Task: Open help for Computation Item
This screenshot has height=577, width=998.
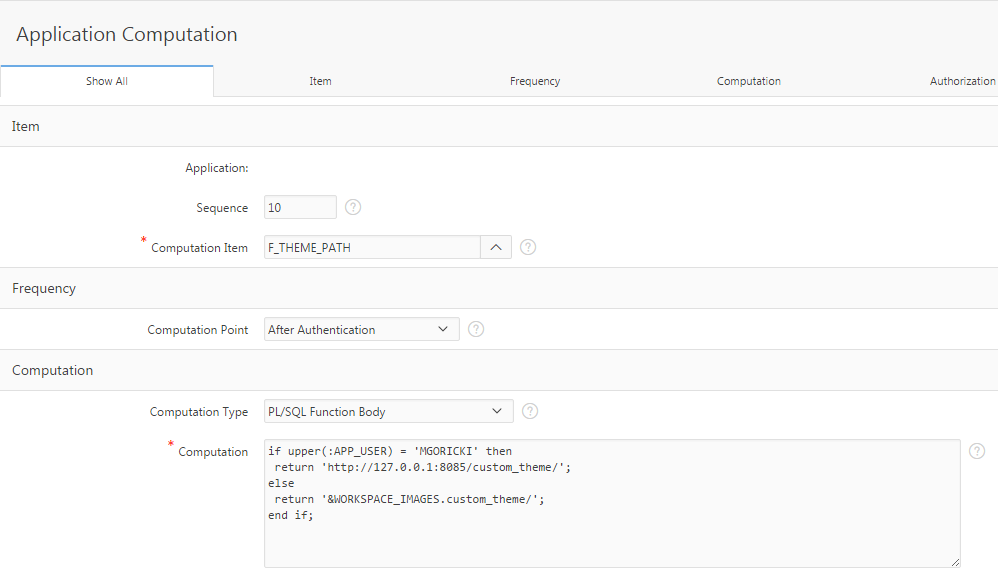Action: point(527,247)
